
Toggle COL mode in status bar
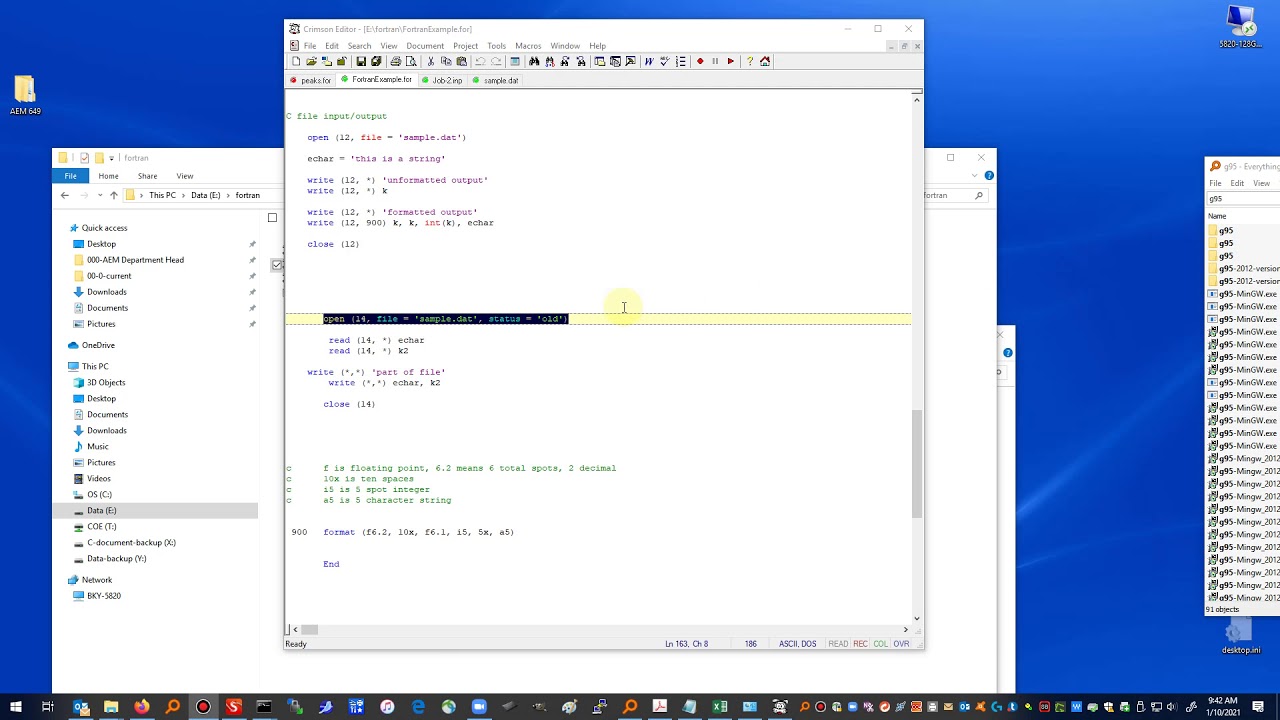tap(880, 644)
